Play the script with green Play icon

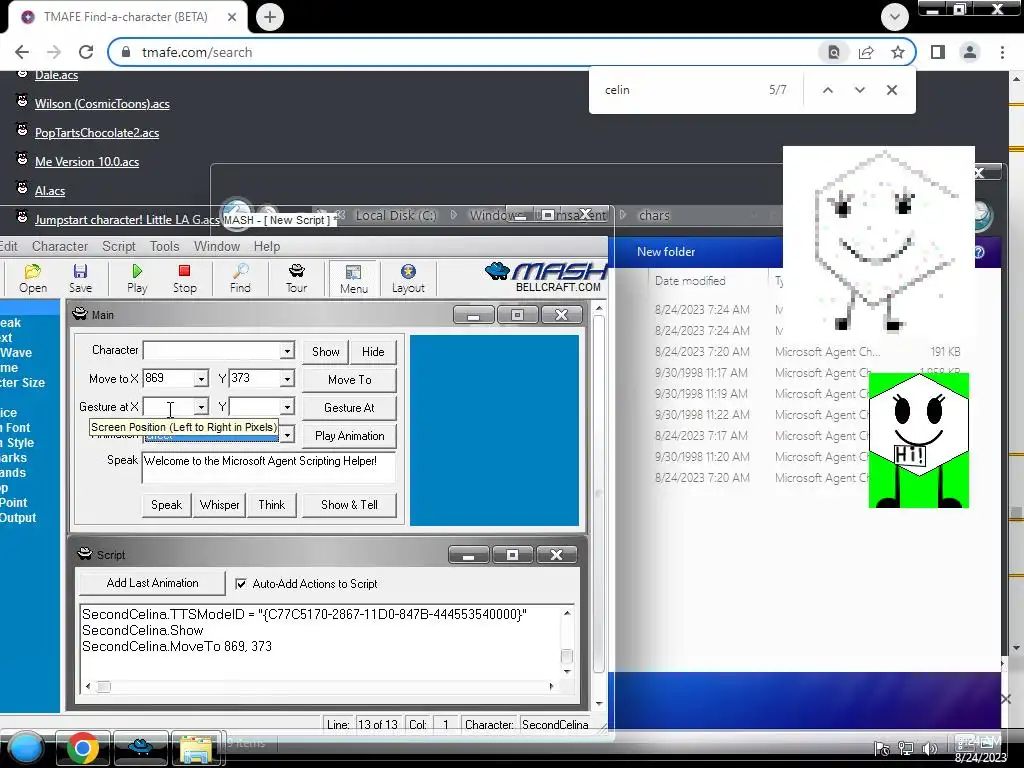pyautogui.click(x=136, y=278)
